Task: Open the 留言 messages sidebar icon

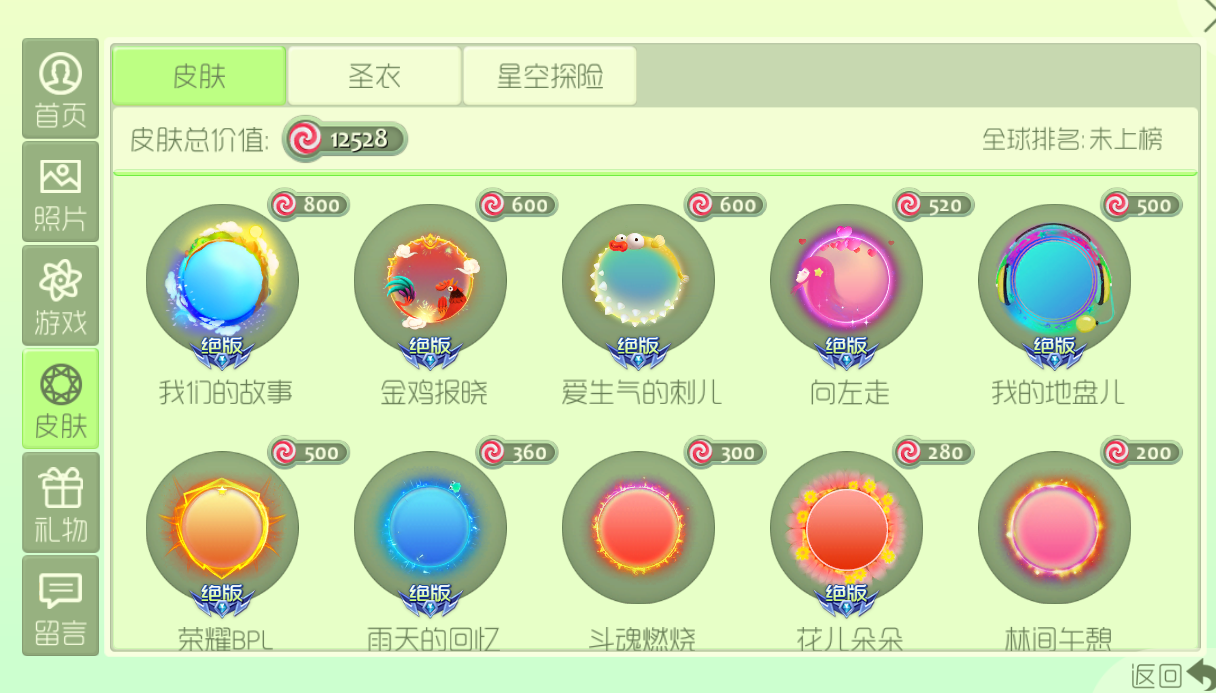Action: click(x=61, y=605)
